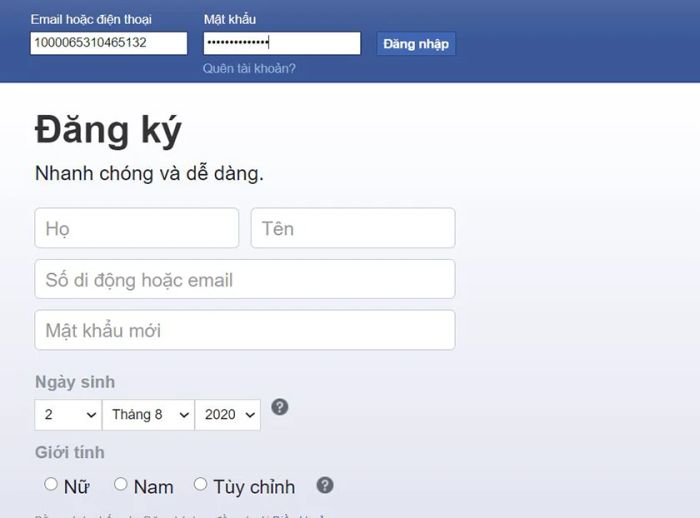This screenshot has height=518, width=700.
Task: Click the Mật khẩu mới field
Action: (245, 330)
